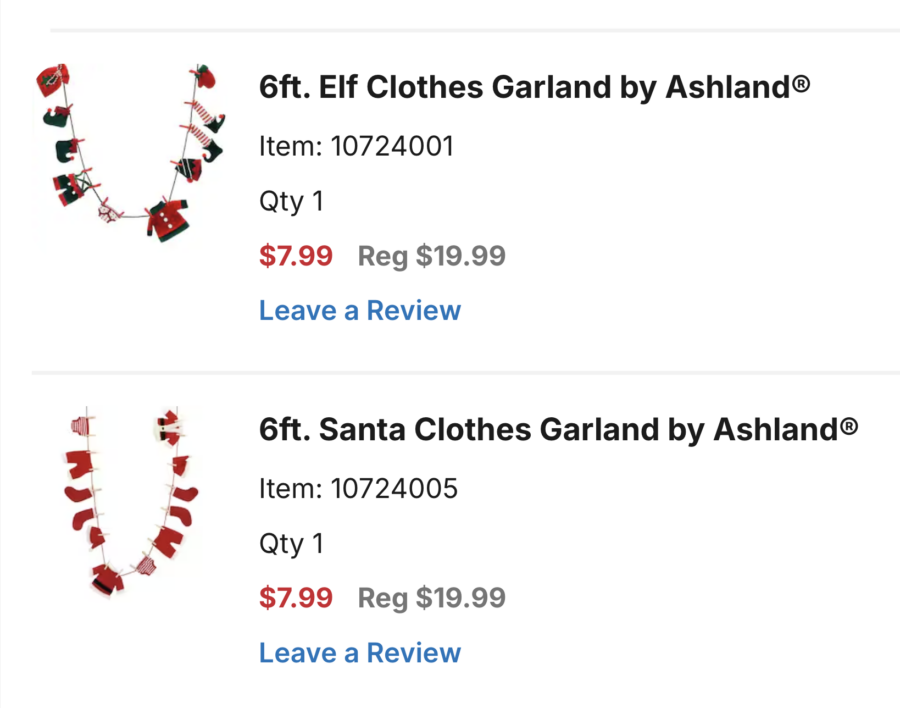The image size is (900, 708).
Task: Click the divider line between the two items
Action: (465, 373)
